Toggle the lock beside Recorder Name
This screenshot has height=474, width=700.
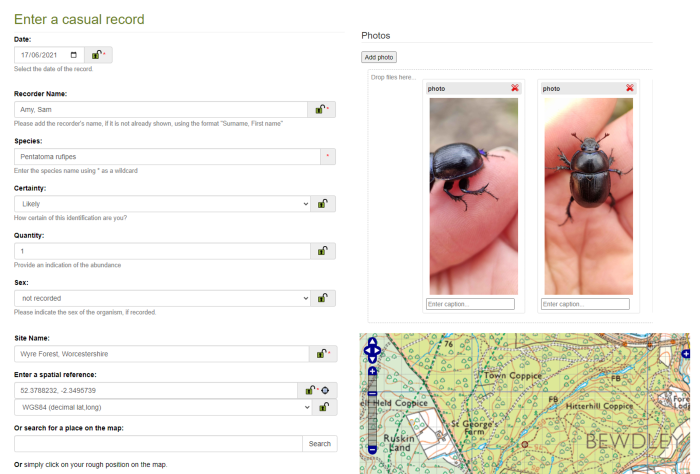(322, 109)
